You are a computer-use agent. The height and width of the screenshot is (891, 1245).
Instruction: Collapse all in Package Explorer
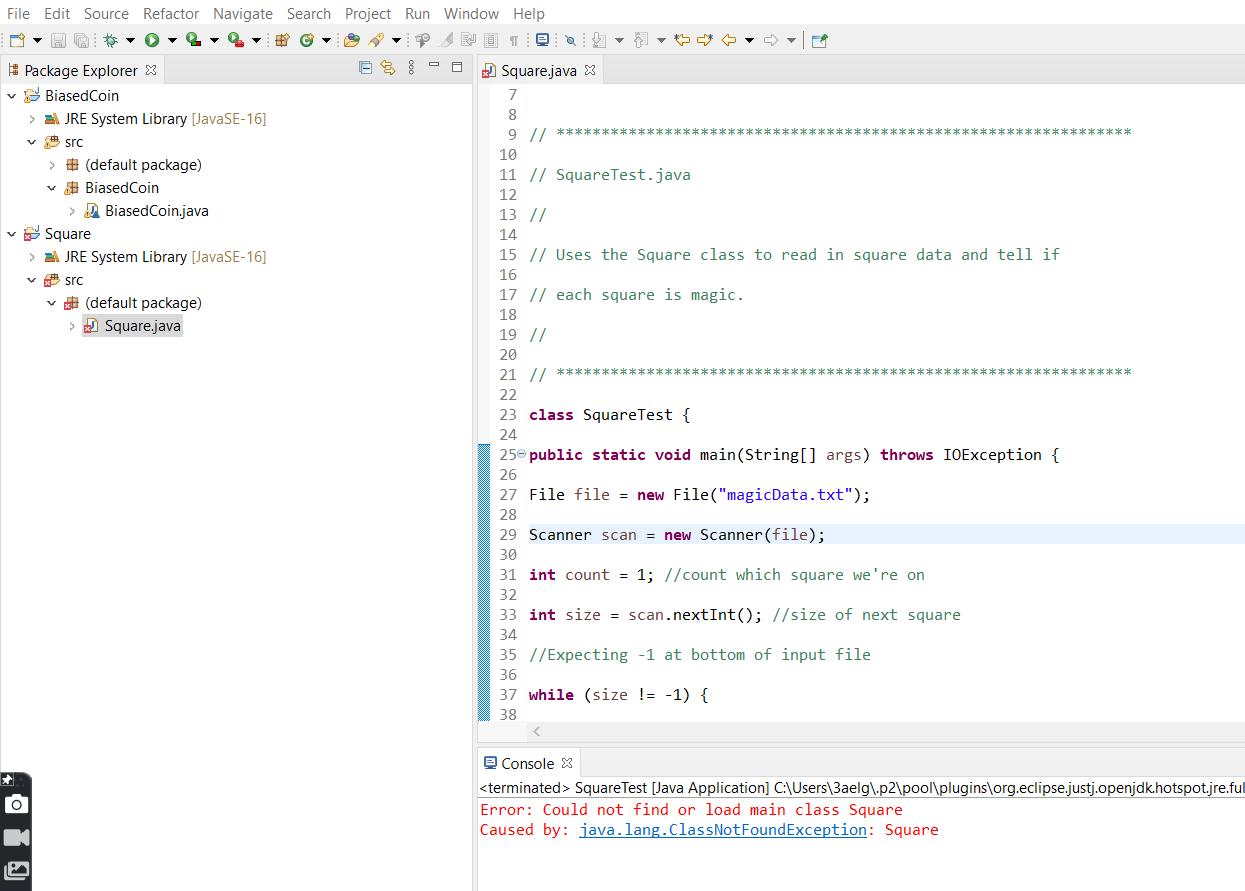365,68
